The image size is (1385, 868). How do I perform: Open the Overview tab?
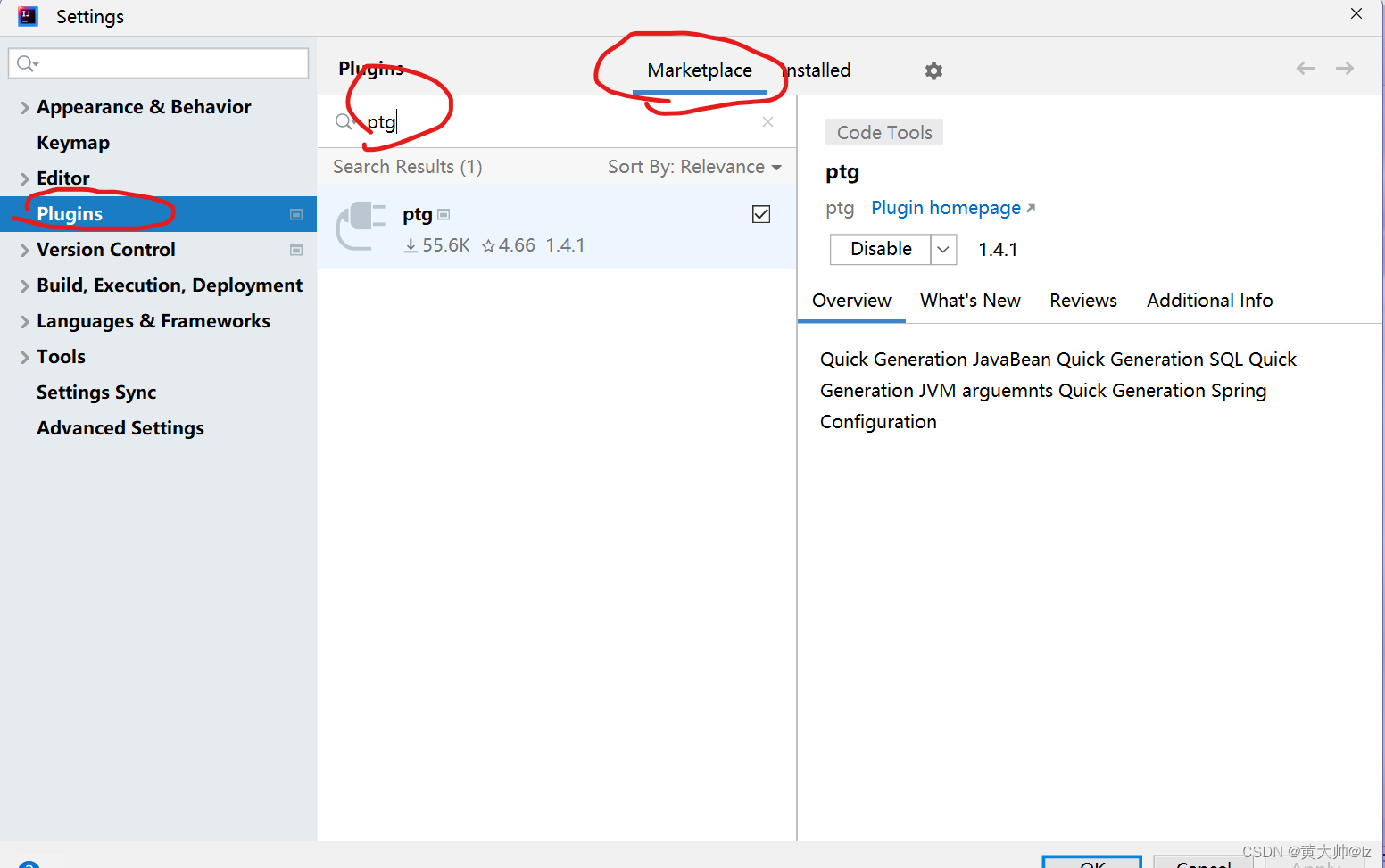click(x=851, y=301)
